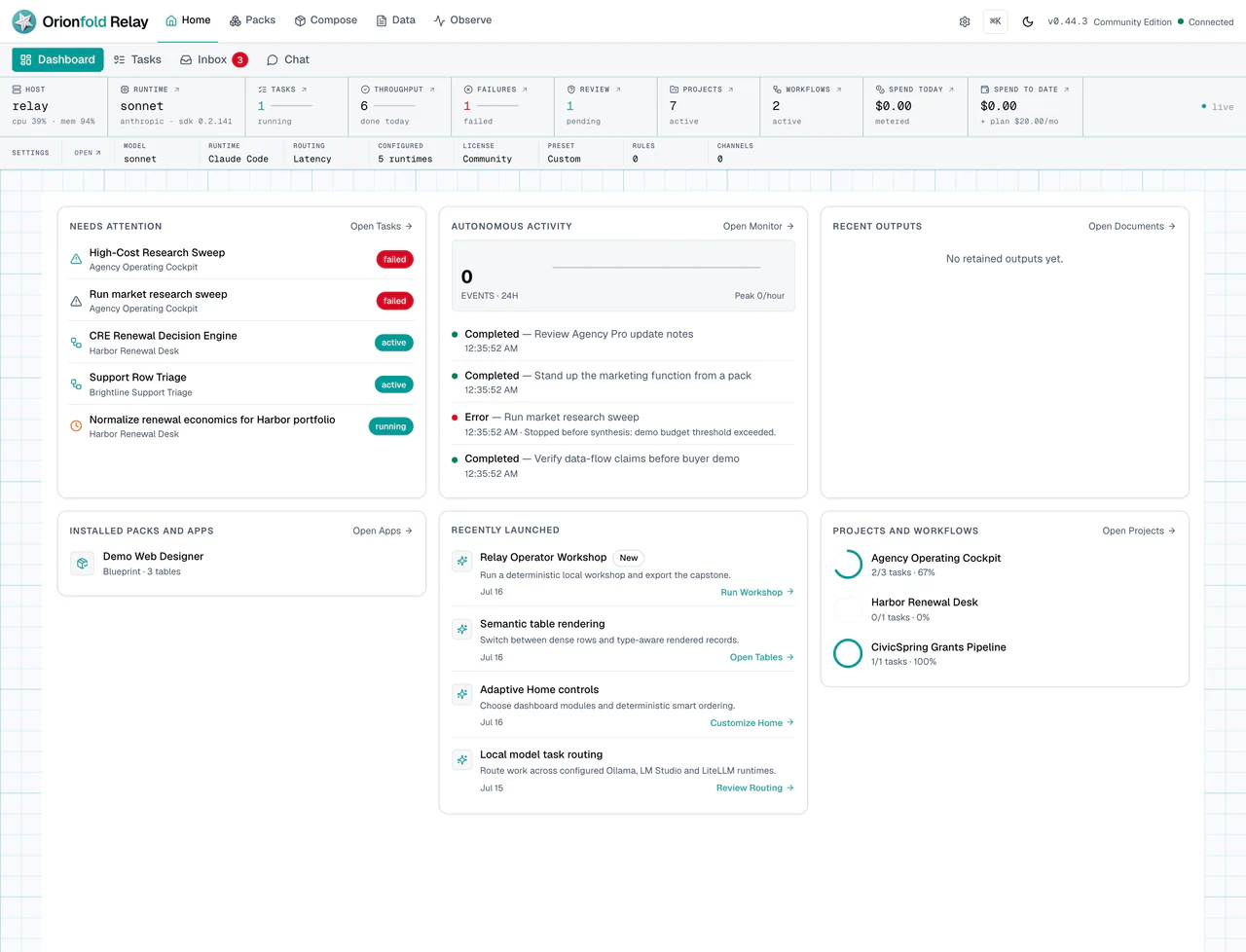Open the Packs menu in top navigation
The height and width of the screenshot is (952, 1246).
tap(252, 20)
